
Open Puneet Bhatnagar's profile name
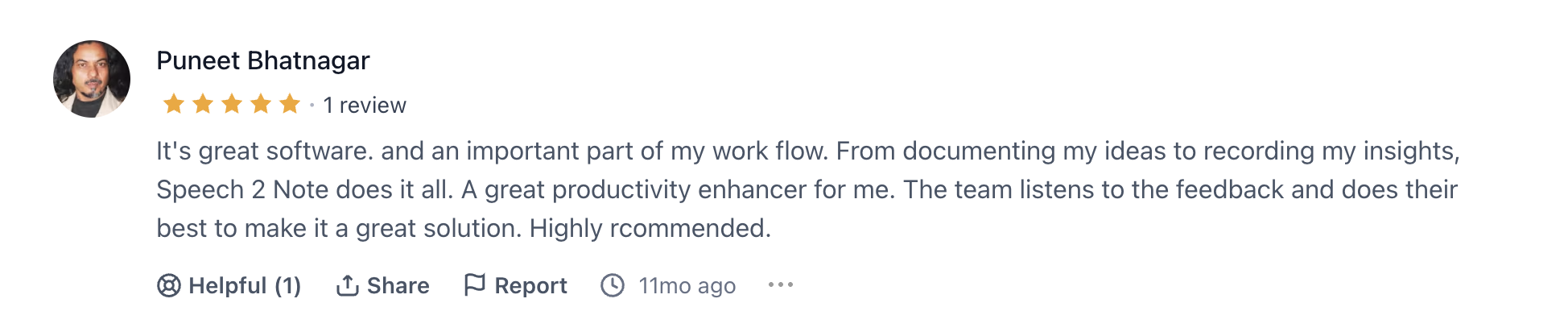[263, 60]
